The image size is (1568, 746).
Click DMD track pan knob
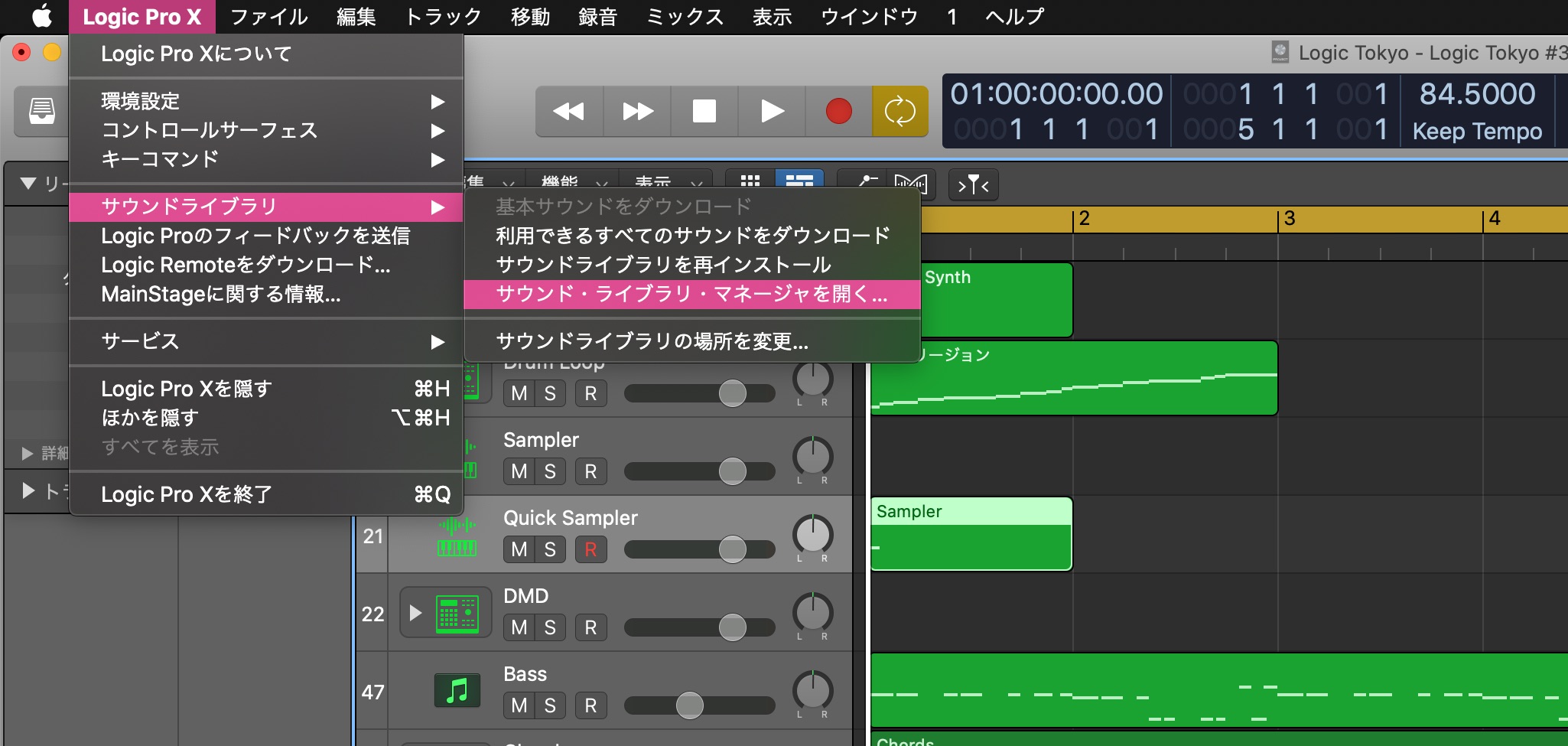coord(812,612)
